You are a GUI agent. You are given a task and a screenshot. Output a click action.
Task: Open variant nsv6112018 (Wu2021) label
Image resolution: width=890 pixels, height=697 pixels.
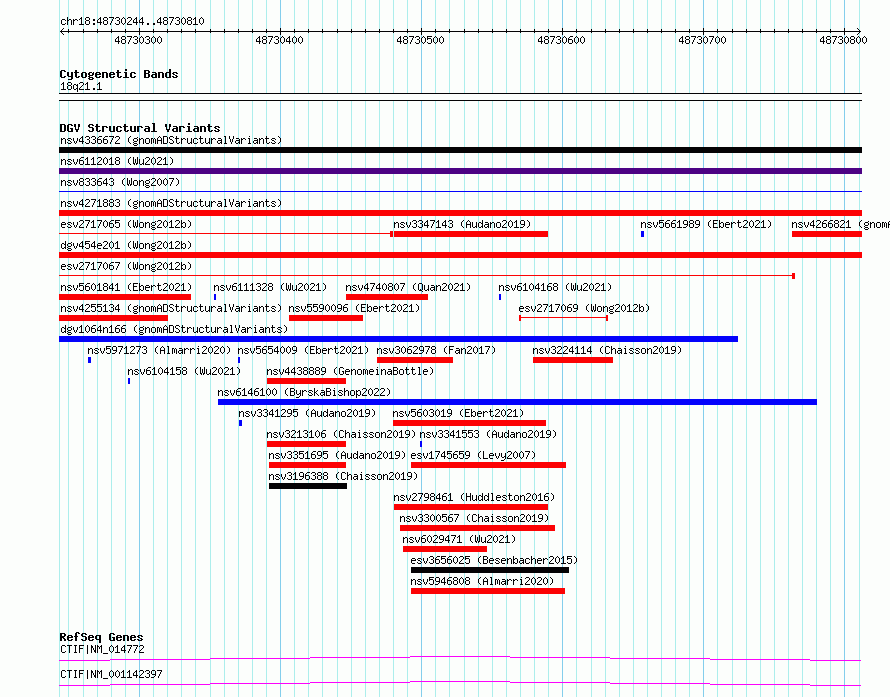pos(117,161)
